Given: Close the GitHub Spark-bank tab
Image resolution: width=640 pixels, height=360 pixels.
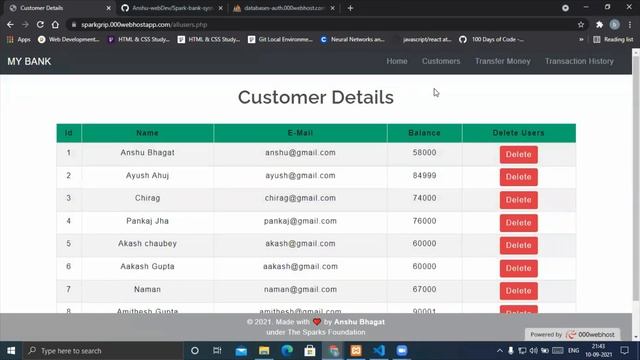Looking at the screenshot, I should (x=220, y=8).
